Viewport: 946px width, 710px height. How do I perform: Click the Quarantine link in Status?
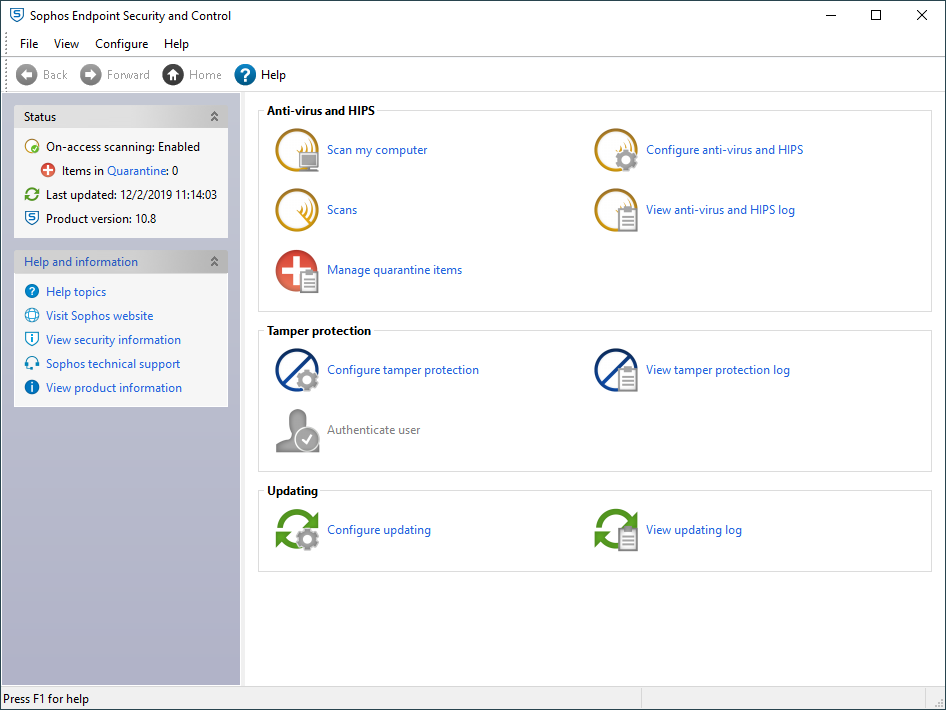coord(136,171)
